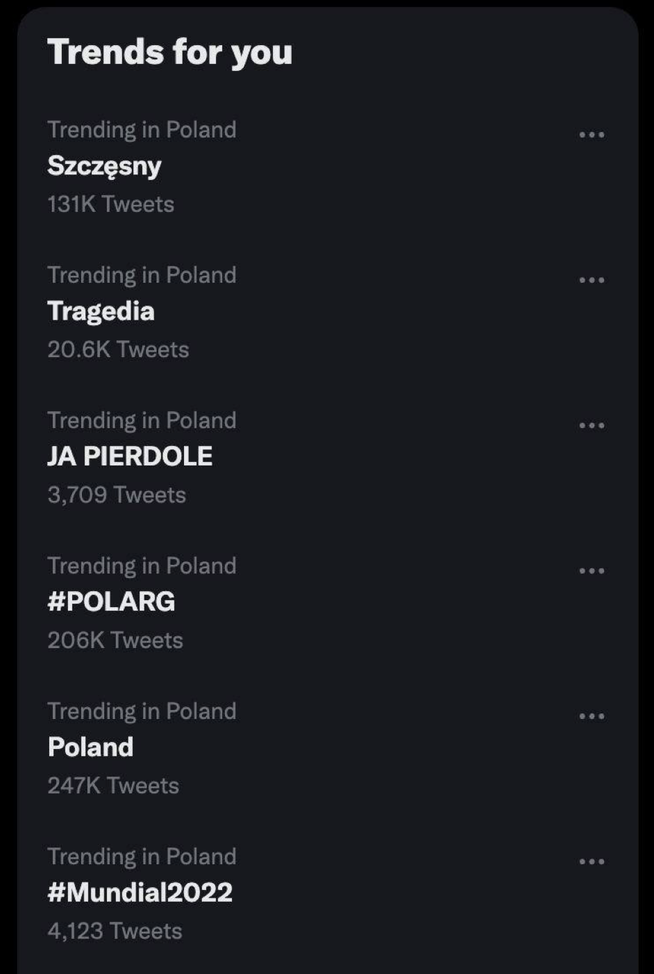This screenshot has height=974, width=654.
Task: Select the JA PIERDOLE trend
Action: (130, 456)
